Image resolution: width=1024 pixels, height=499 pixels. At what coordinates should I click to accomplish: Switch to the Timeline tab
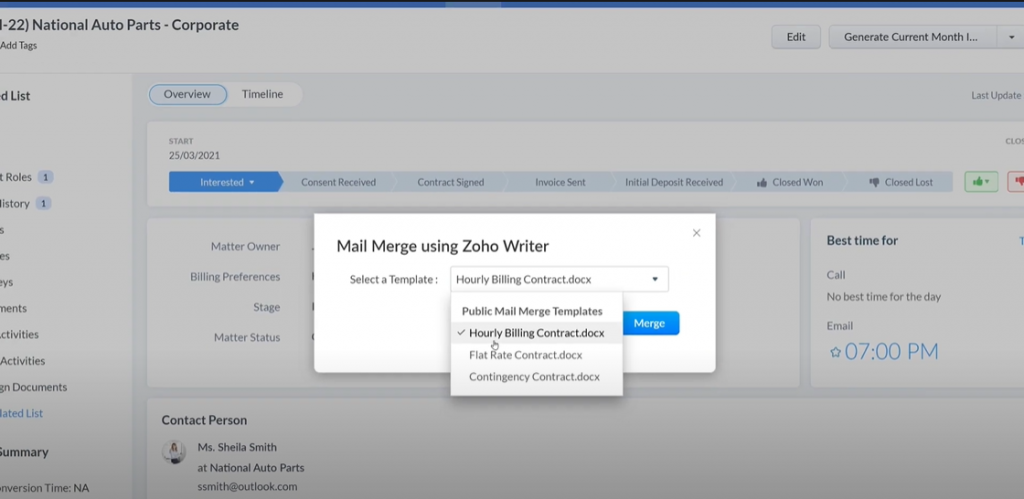tap(263, 94)
